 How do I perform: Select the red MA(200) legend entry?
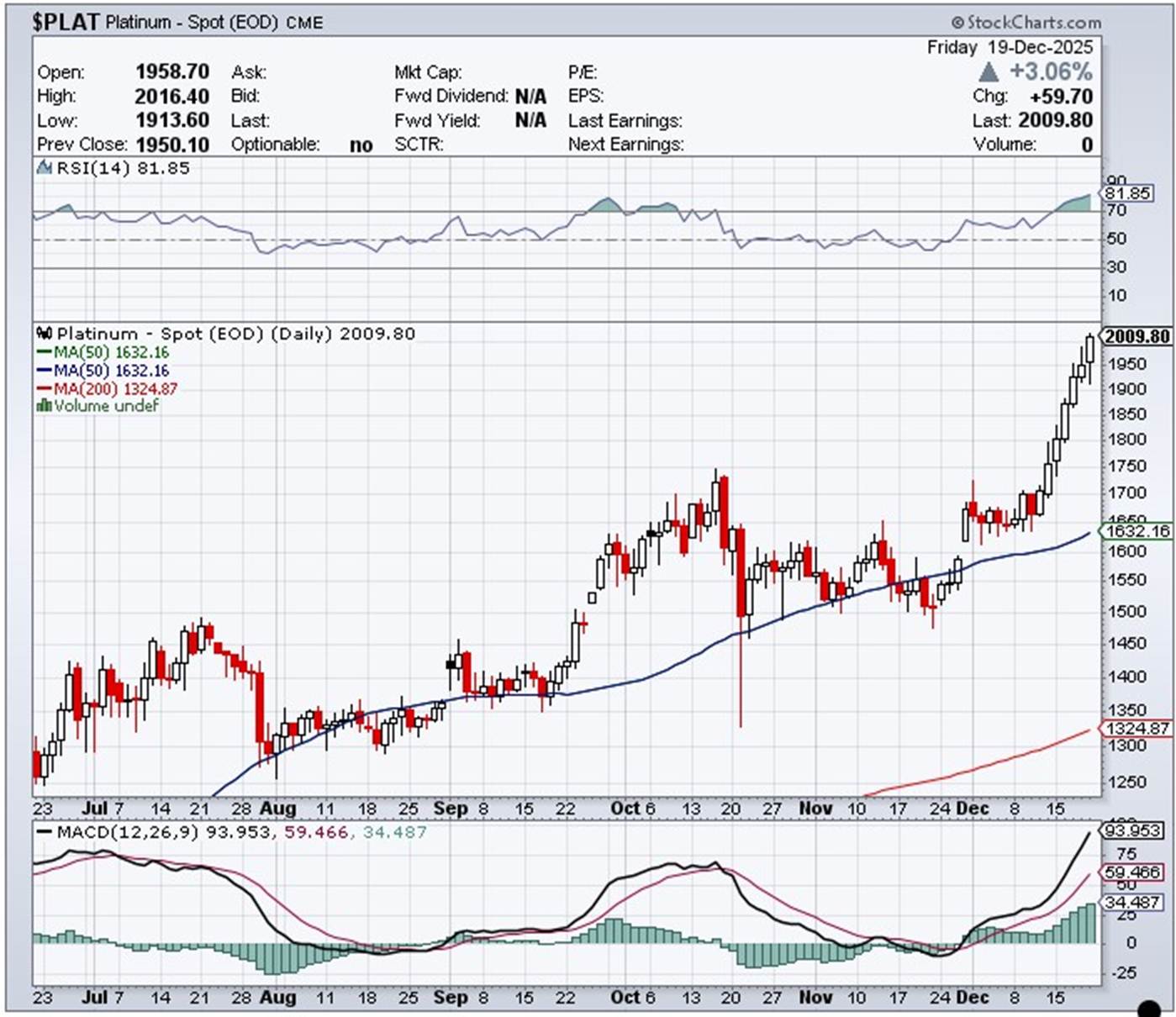click(106, 388)
